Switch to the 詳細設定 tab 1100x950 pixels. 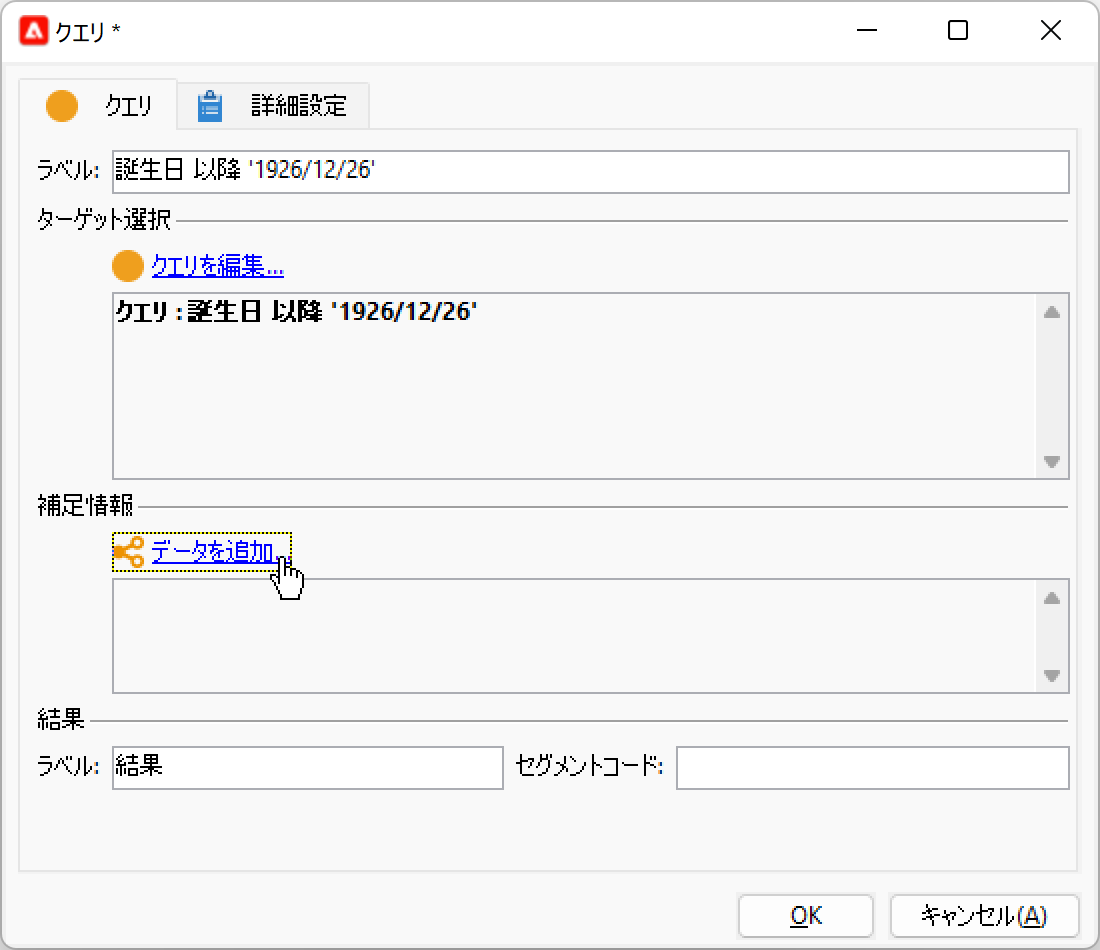(297, 105)
